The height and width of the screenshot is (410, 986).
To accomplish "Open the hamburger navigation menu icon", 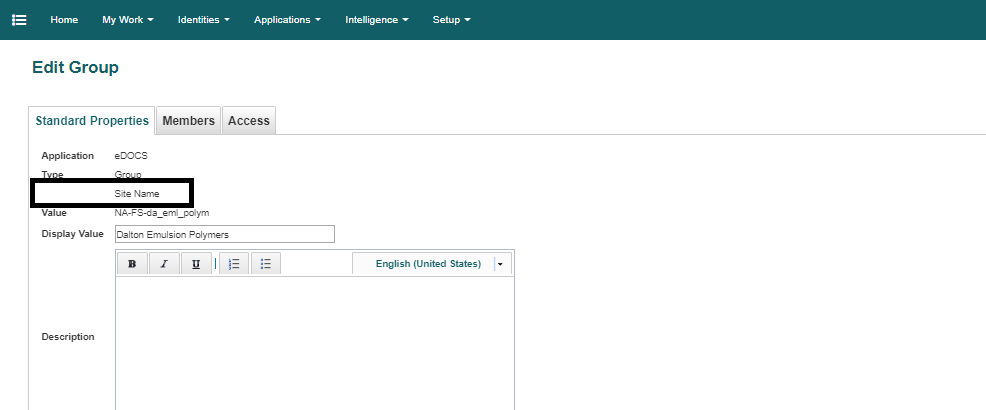I will pos(19,20).
